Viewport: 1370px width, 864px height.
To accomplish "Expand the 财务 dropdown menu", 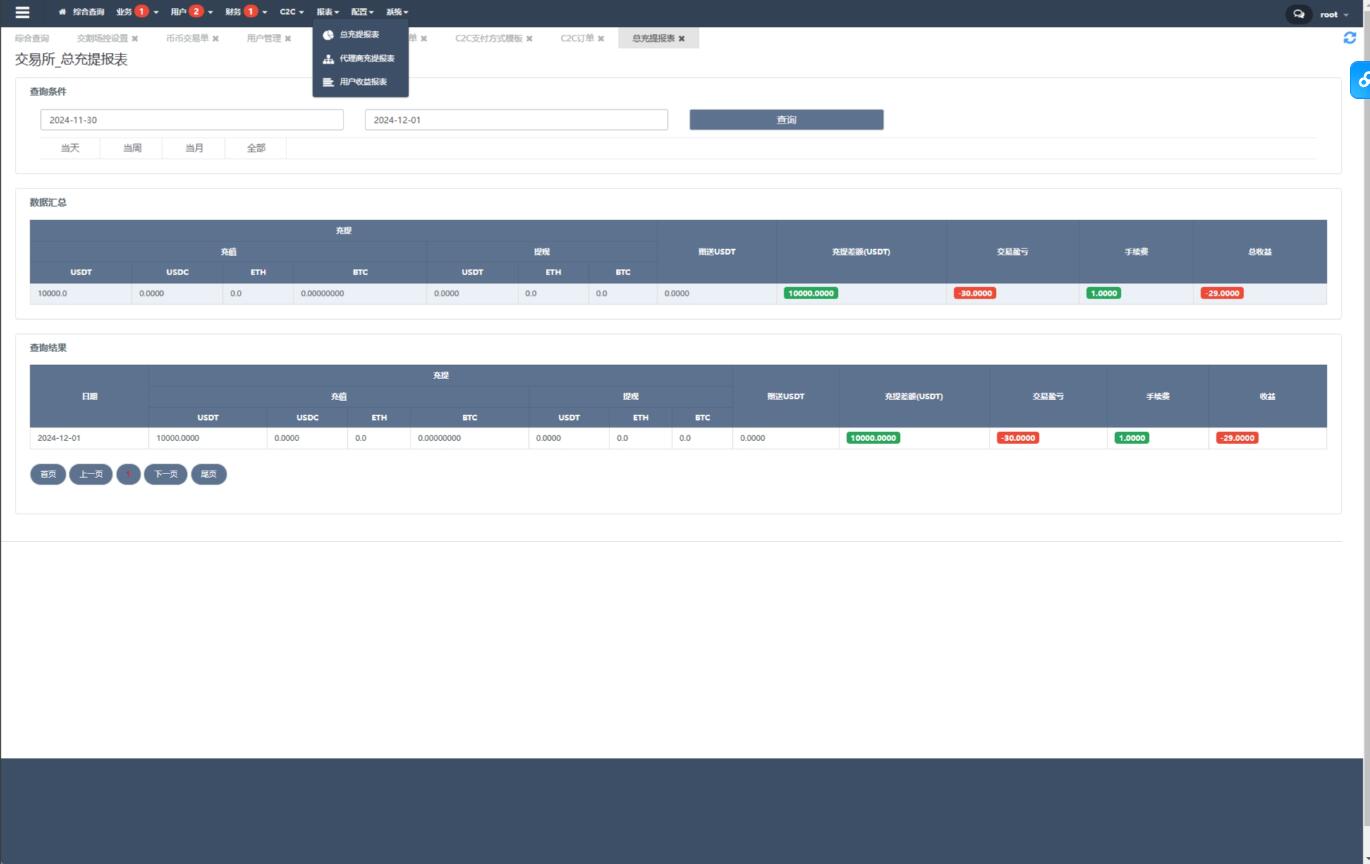I will click(246, 12).
